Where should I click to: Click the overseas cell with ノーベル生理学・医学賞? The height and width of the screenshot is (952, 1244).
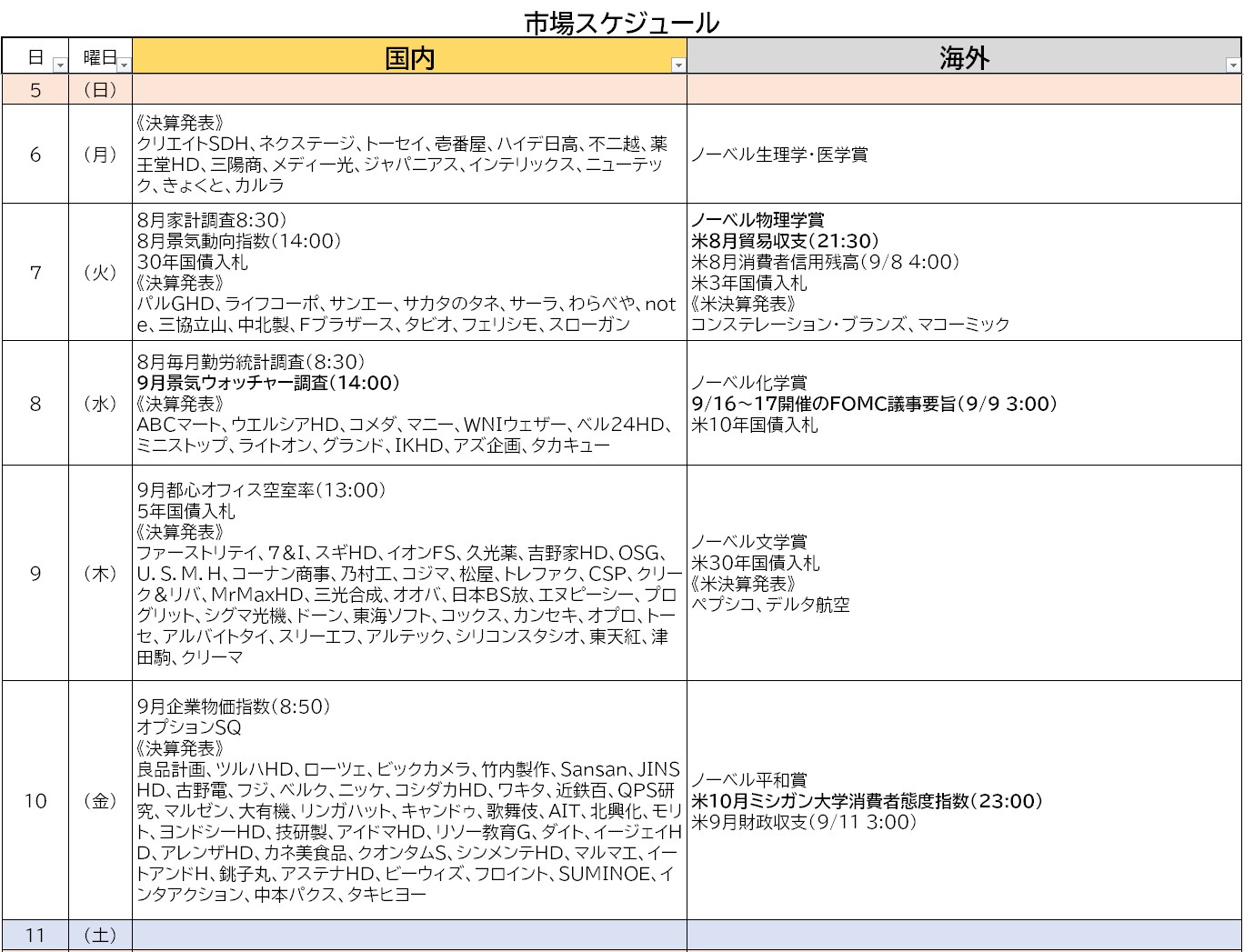point(964,155)
